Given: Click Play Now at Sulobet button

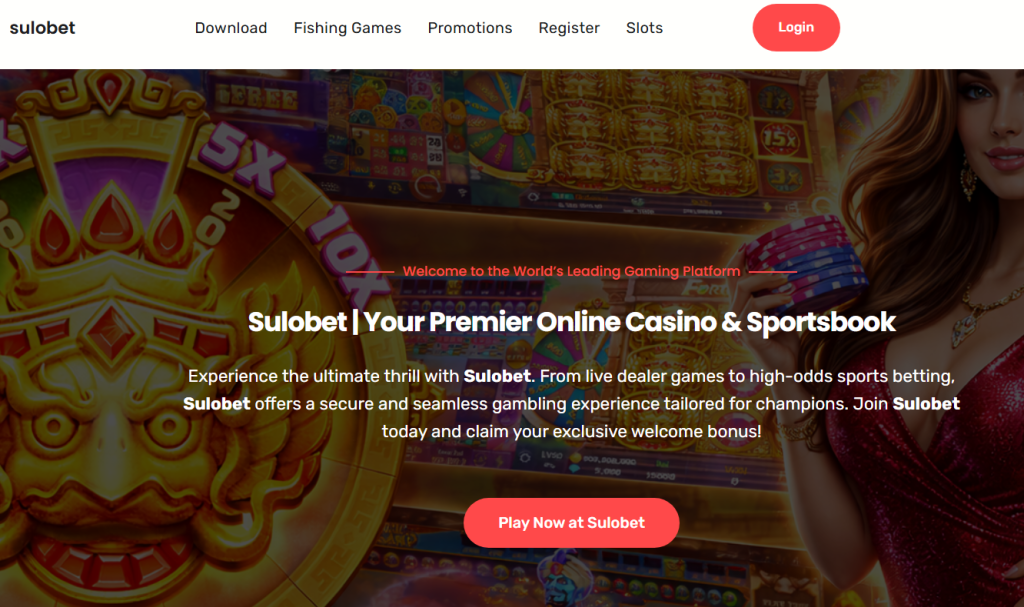Looking at the screenshot, I should 571,523.
